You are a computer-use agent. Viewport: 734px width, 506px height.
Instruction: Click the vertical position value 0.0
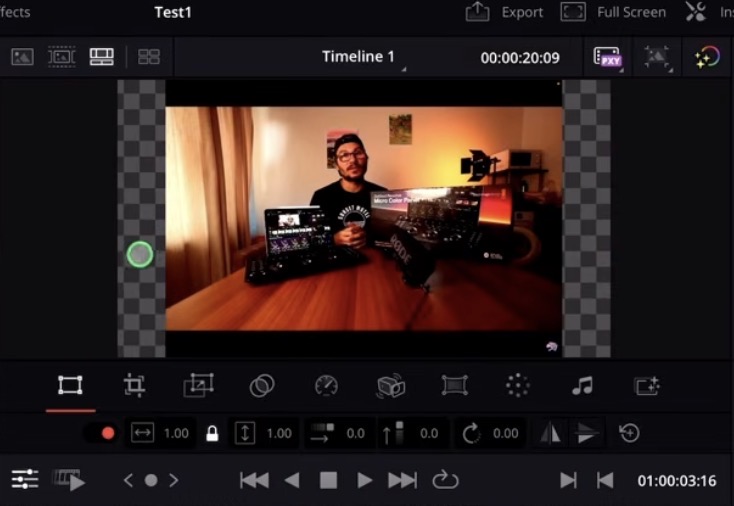pyautogui.click(x=429, y=433)
